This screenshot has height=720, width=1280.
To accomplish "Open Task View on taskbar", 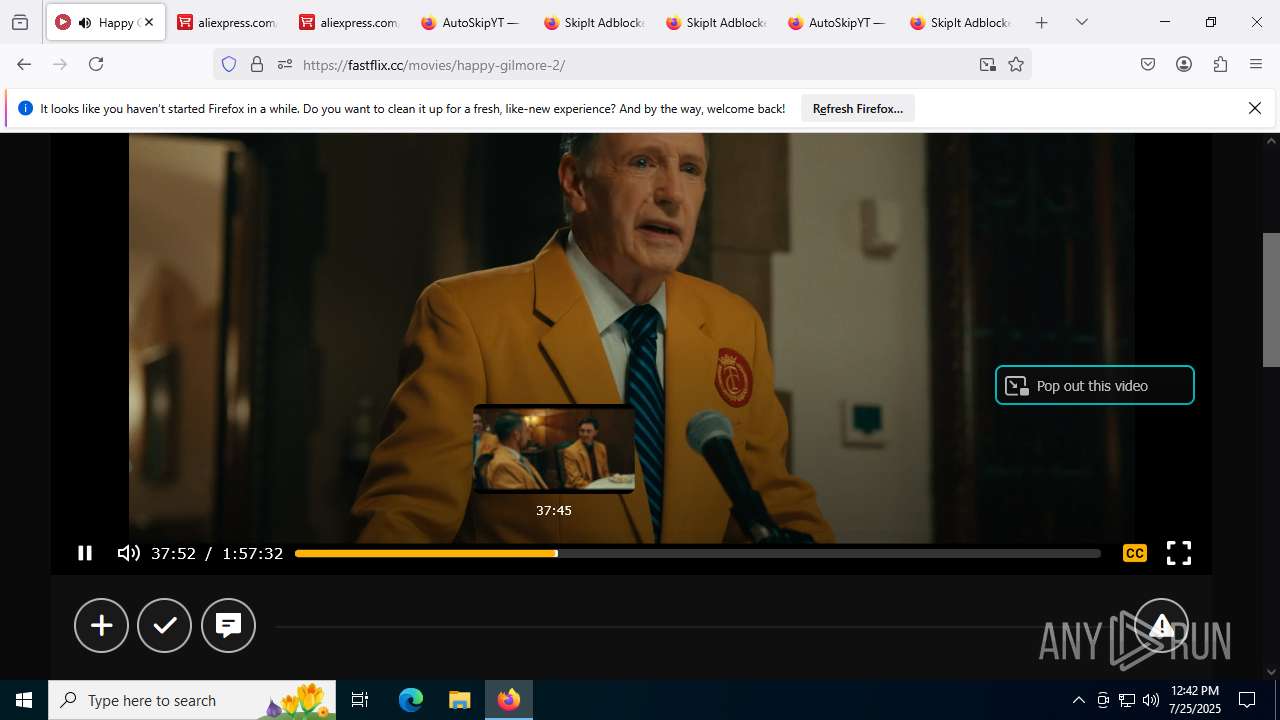I will 360,700.
